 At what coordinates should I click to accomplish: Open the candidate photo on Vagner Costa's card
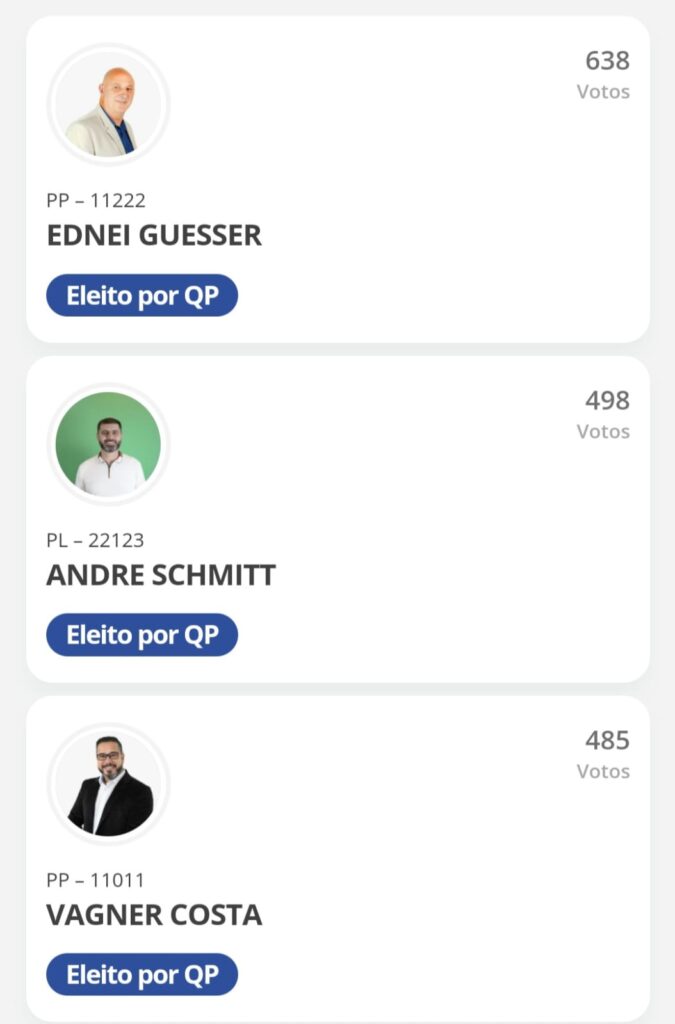pyautogui.click(x=108, y=784)
